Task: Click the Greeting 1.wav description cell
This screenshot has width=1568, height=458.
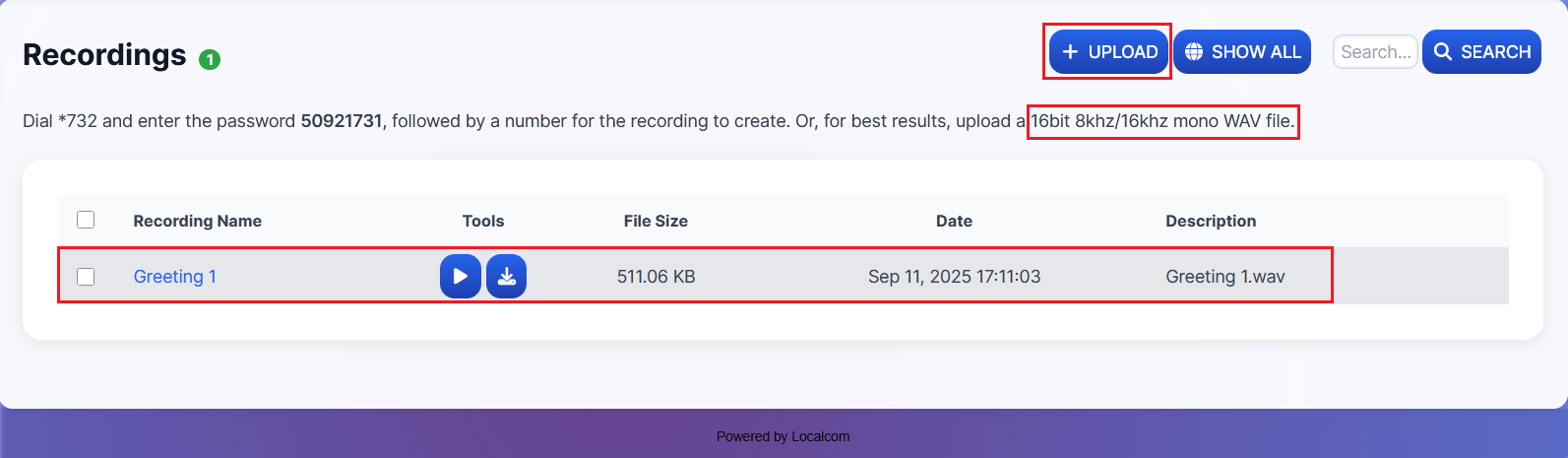Action: [1224, 277]
